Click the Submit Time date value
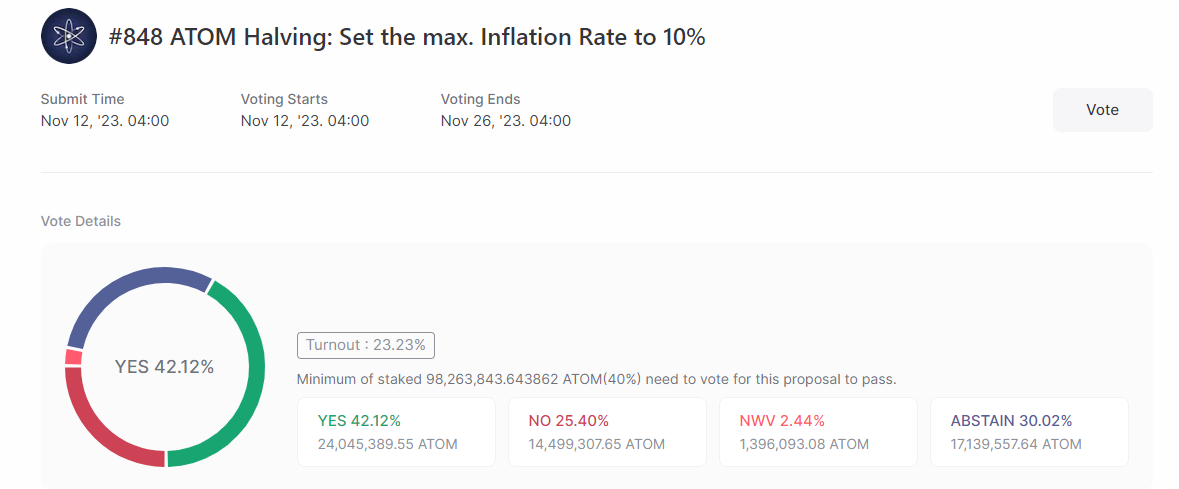Screen dimensions: 1179x489 (105, 121)
